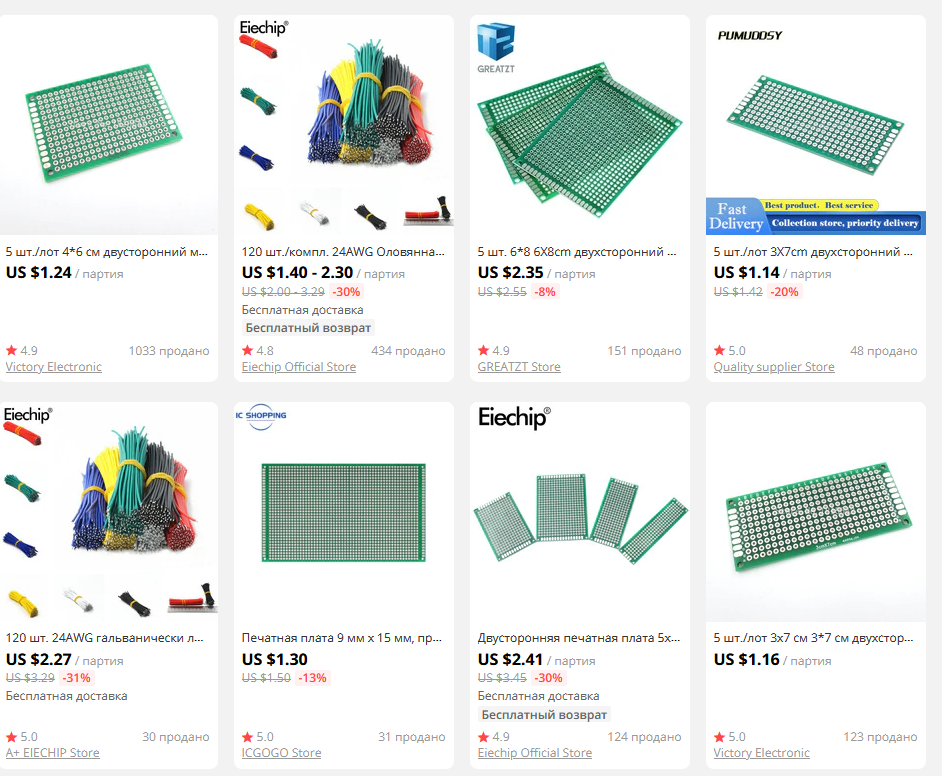Click the -30% discount tag on Двусторонняя плата
Viewport: 942px width, 776px height.
(x=548, y=677)
